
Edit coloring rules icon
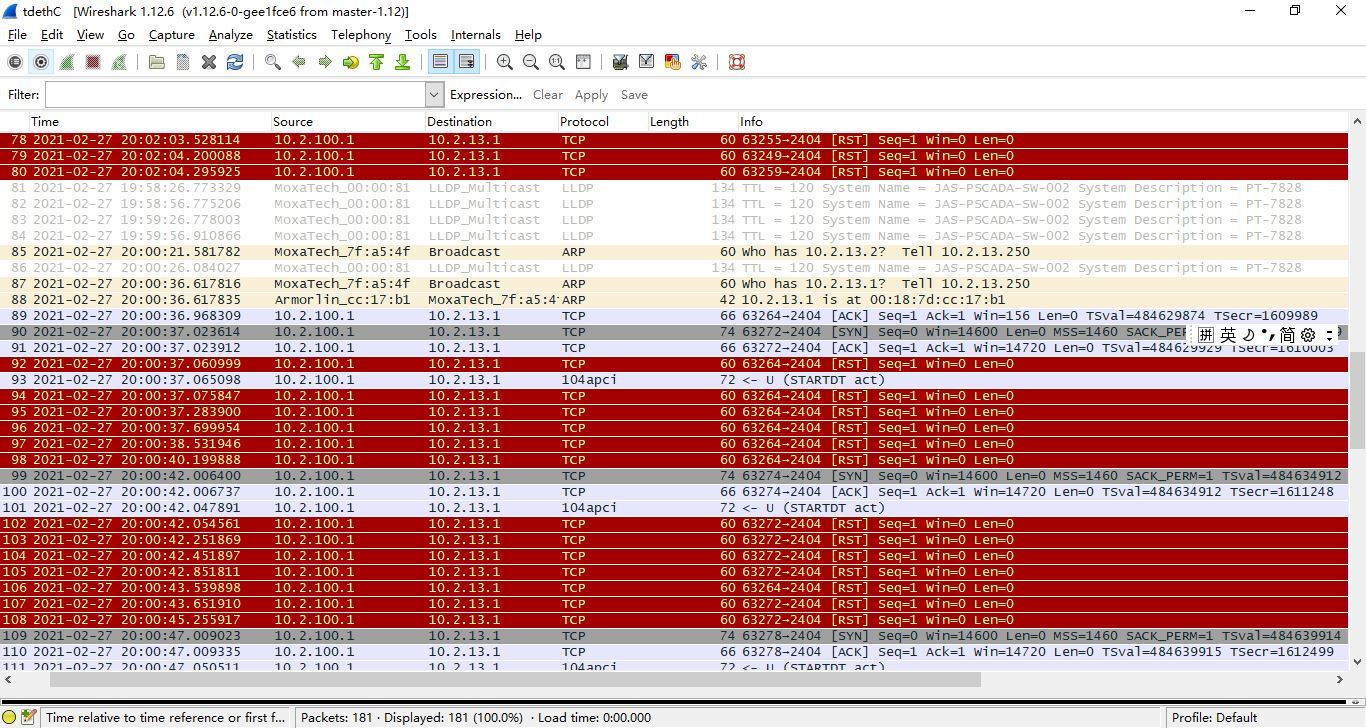pyautogui.click(x=673, y=62)
